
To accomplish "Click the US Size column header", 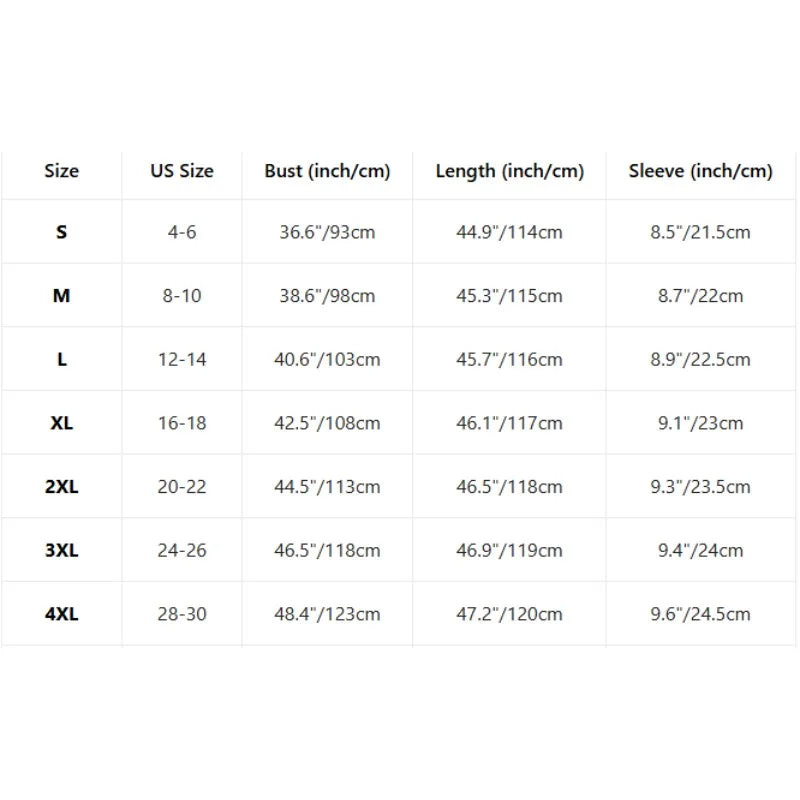I will [x=182, y=171].
